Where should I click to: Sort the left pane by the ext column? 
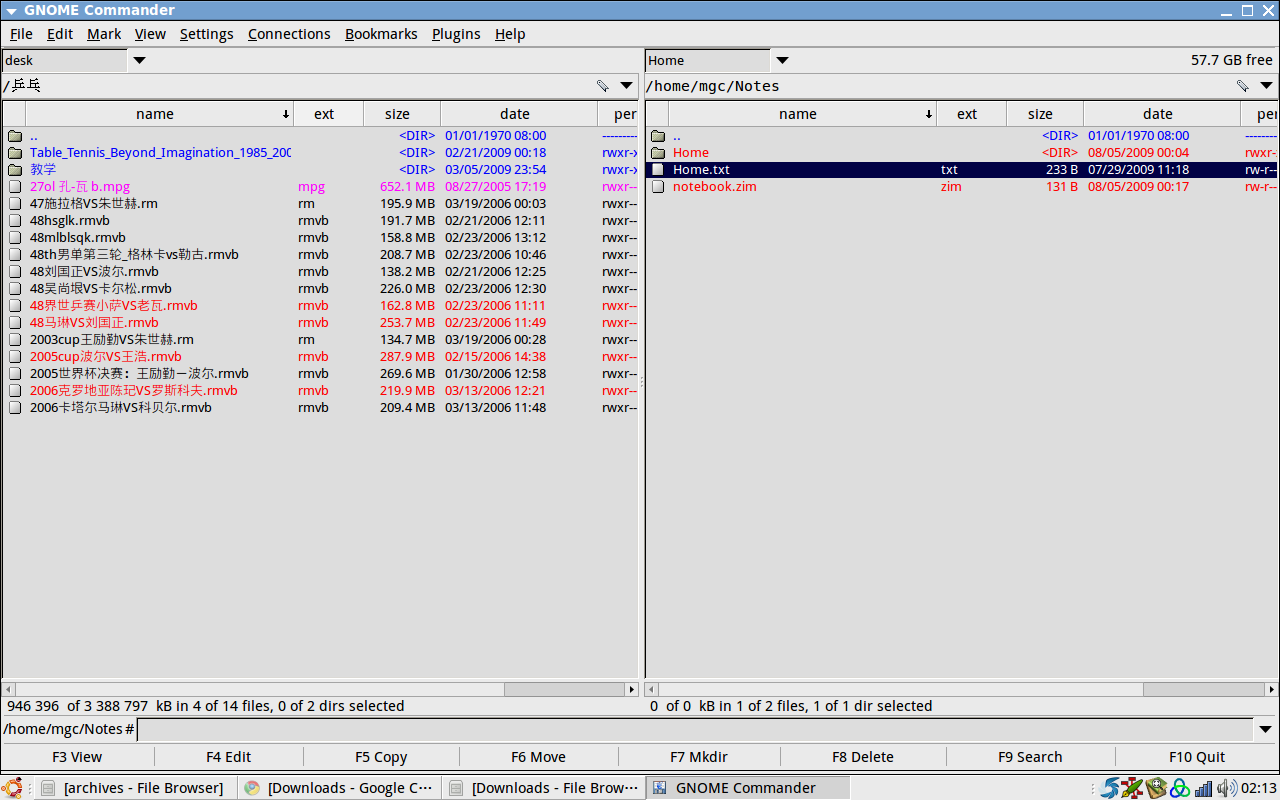point(329,114)
